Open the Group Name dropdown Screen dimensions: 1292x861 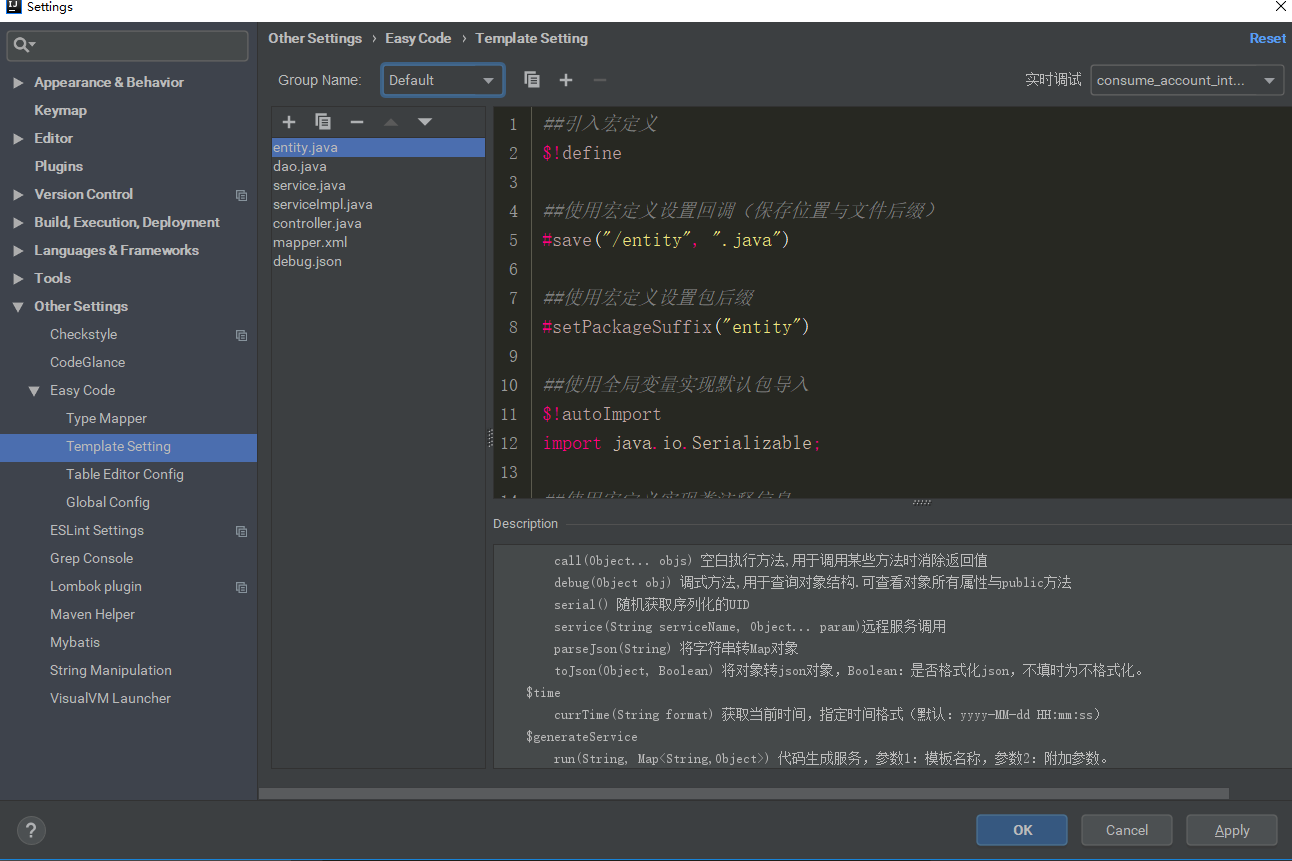click(x=442, y=80)
